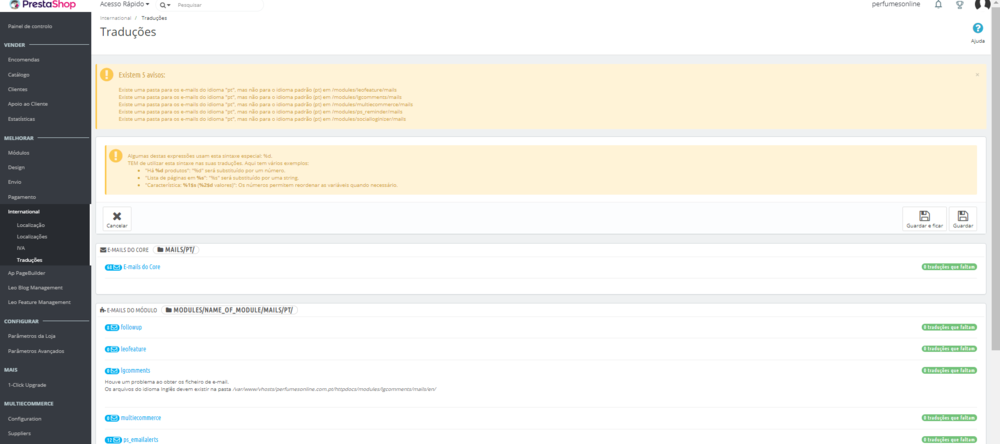Open the Clientes menu
This screenshot has width=1000, height=444.
(x=17, y=89)
